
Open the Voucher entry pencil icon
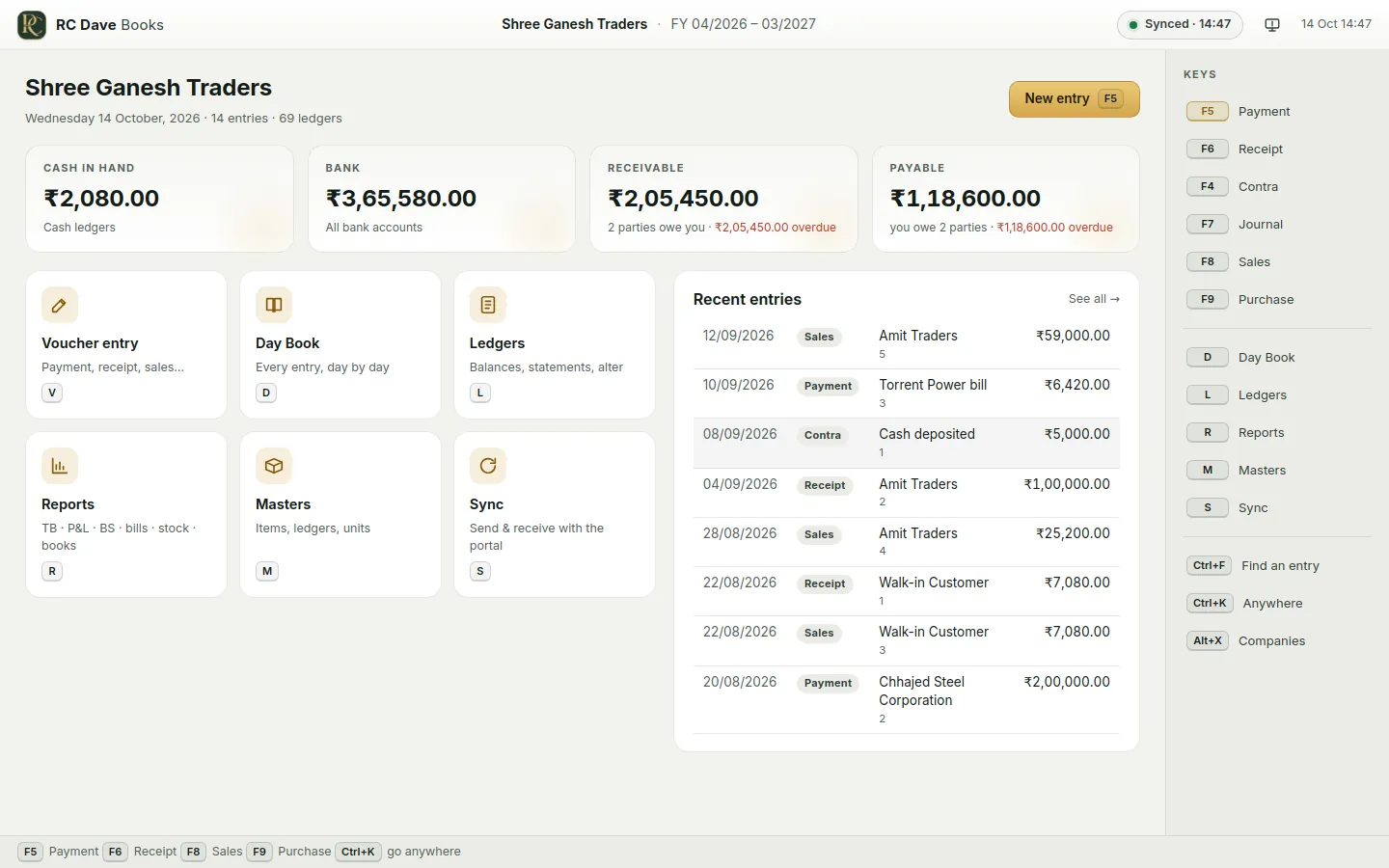[x=59, y=305]
